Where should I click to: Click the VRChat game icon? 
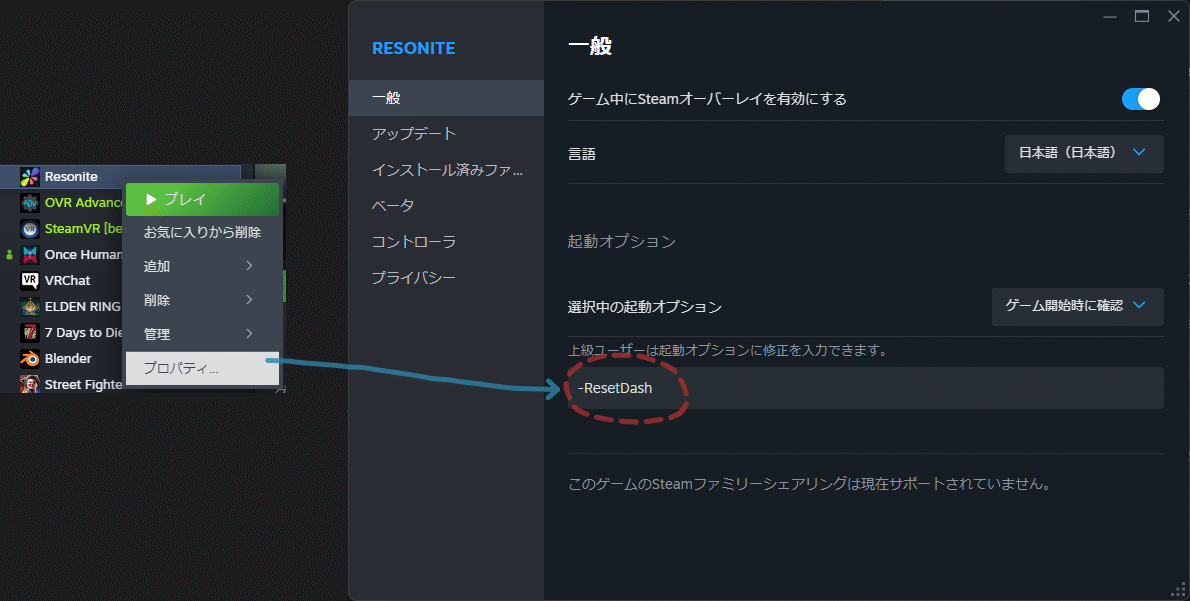coord(30,280)
